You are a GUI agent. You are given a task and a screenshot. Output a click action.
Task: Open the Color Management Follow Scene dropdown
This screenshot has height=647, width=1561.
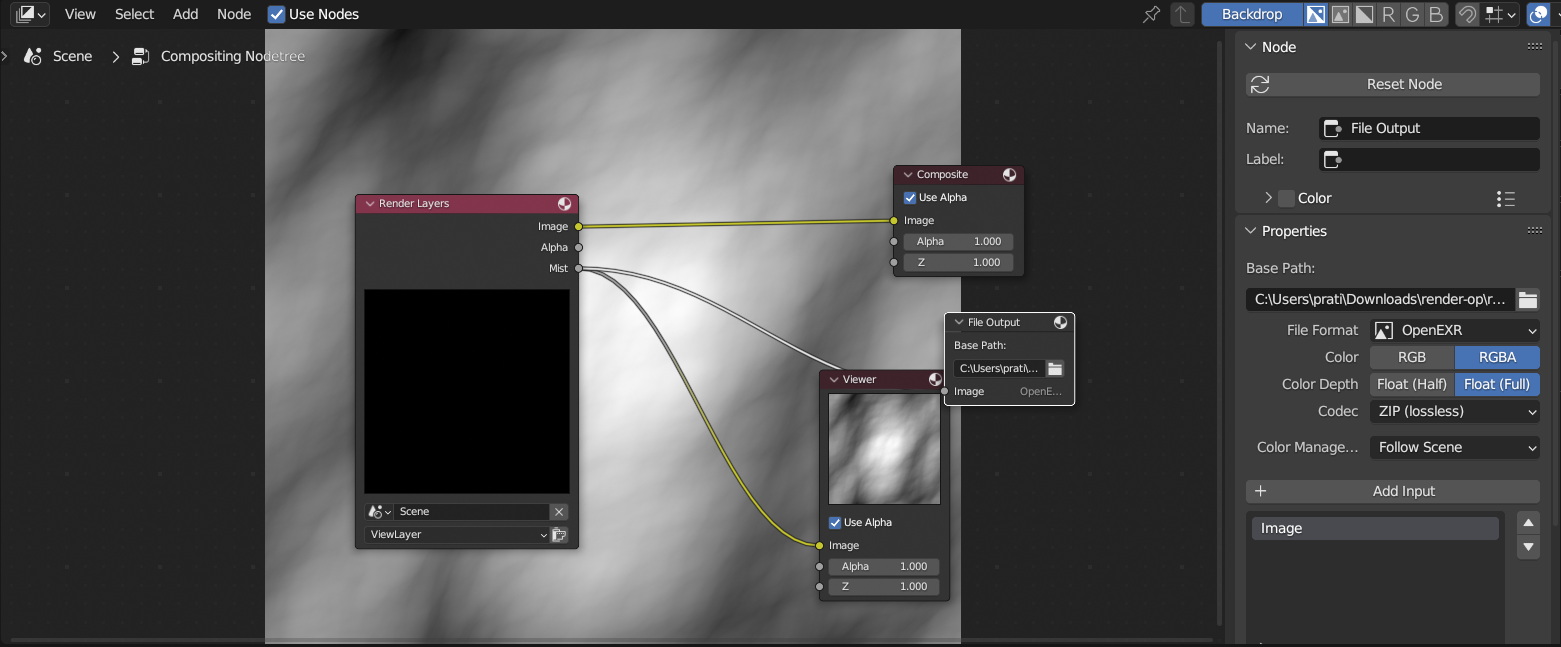point(1454,447)
